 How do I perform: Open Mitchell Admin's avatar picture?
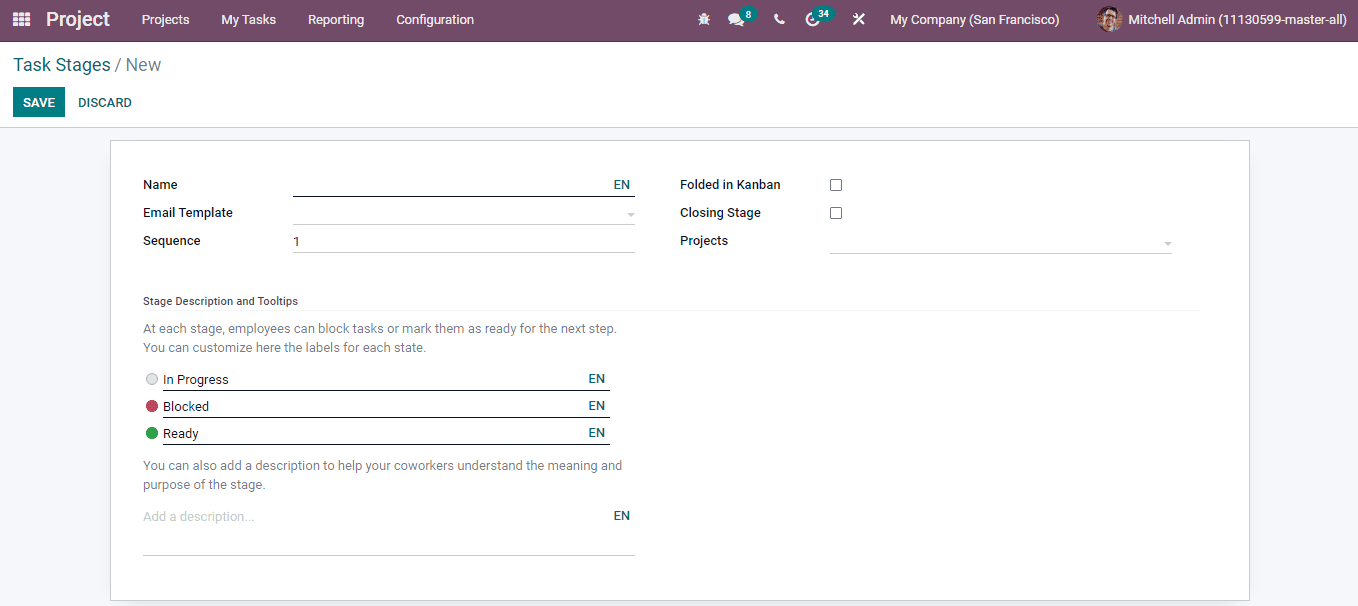(x=1109, y=19)
